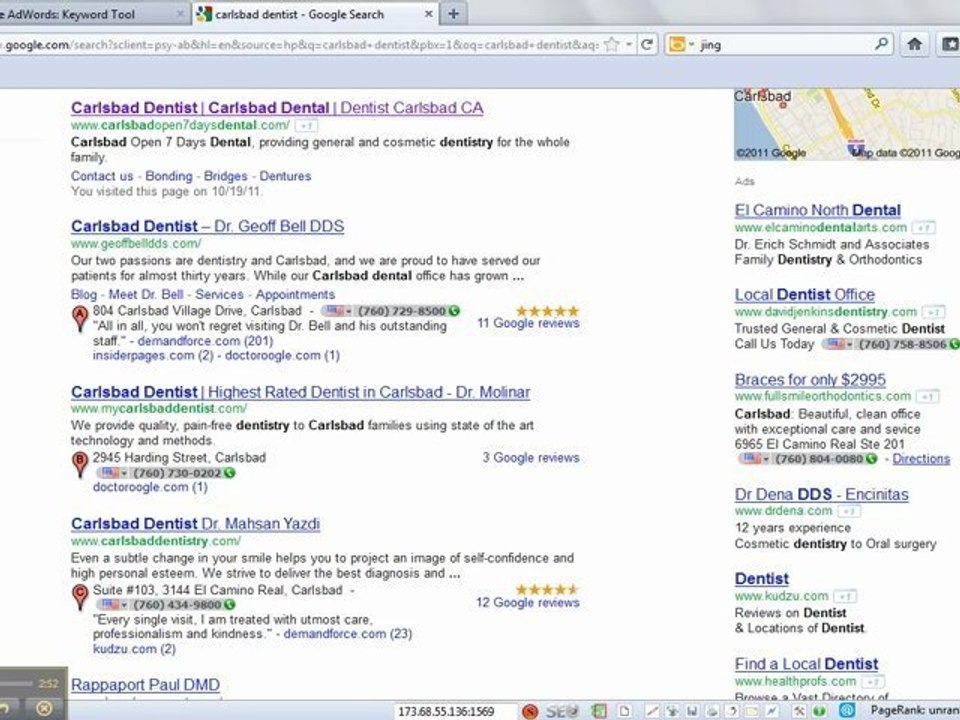Click the green notebook icon in status bar

[x=599, y=711]
